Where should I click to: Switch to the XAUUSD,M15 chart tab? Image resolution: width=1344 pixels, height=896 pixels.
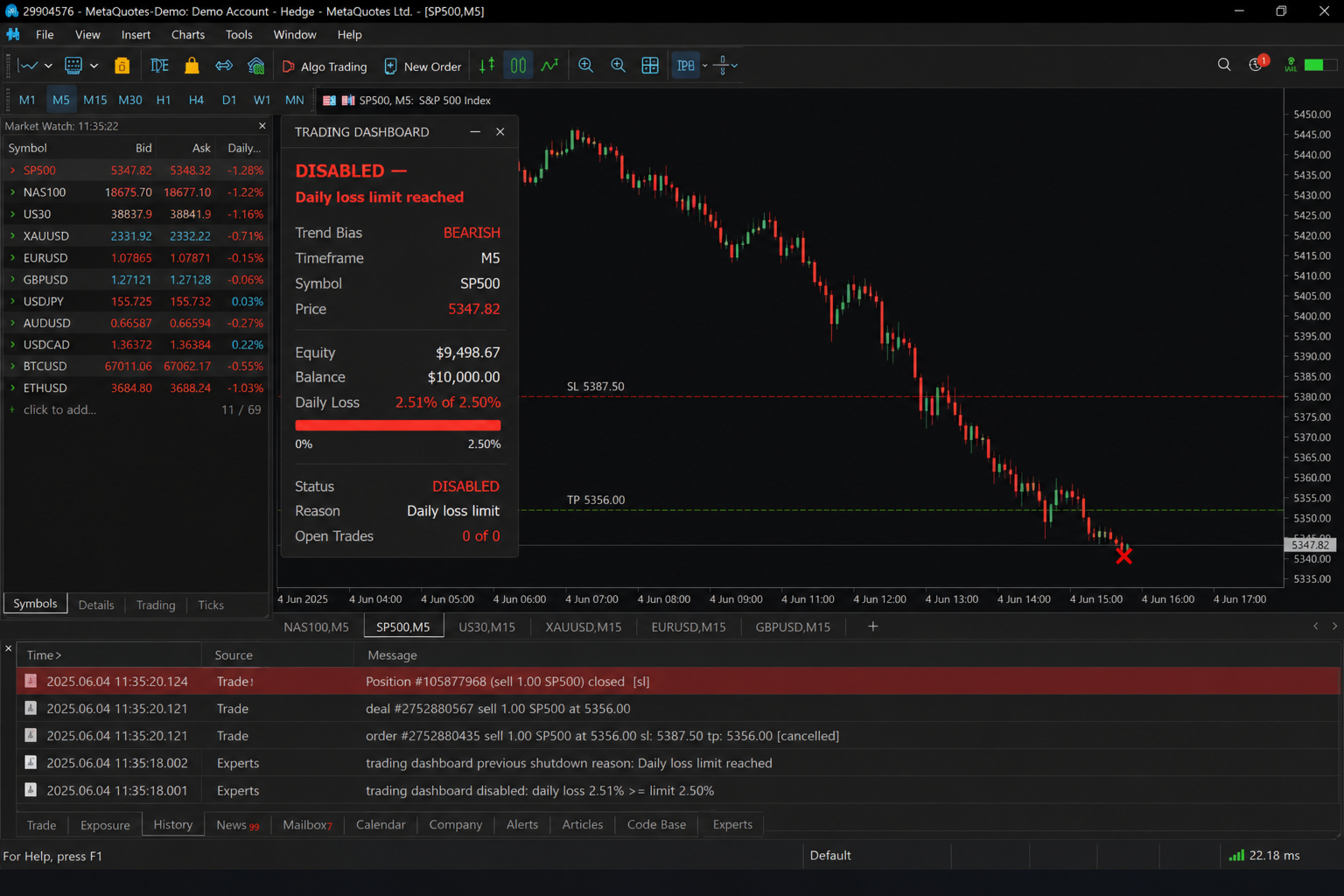(x=584, y=626)
